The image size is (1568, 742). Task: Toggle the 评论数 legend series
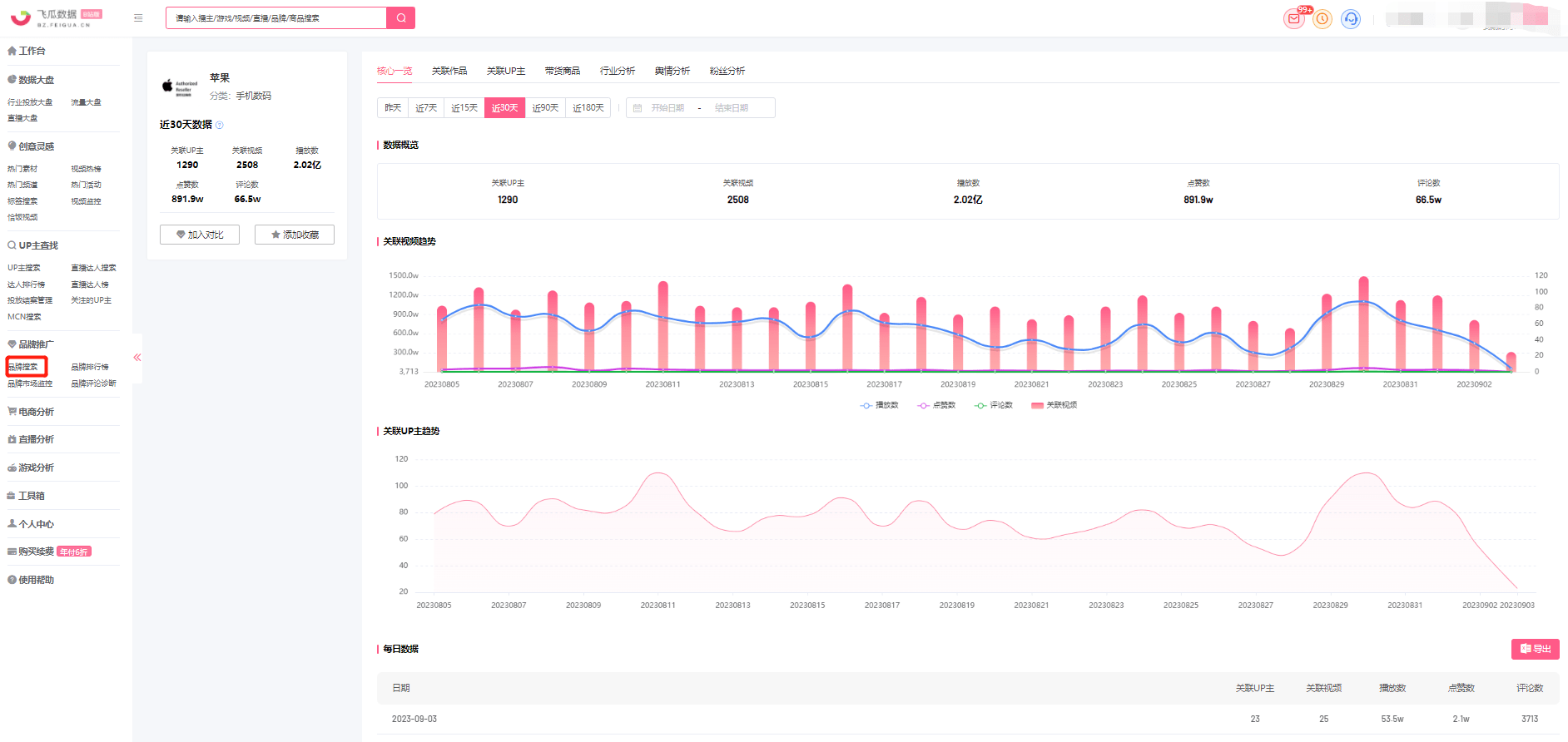point(994,405)
